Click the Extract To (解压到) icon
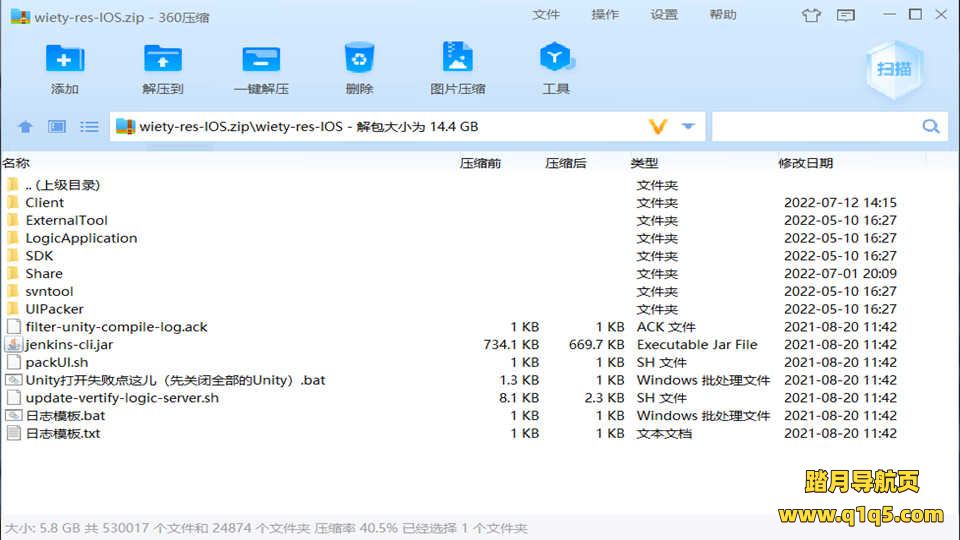 click(163, 58)
